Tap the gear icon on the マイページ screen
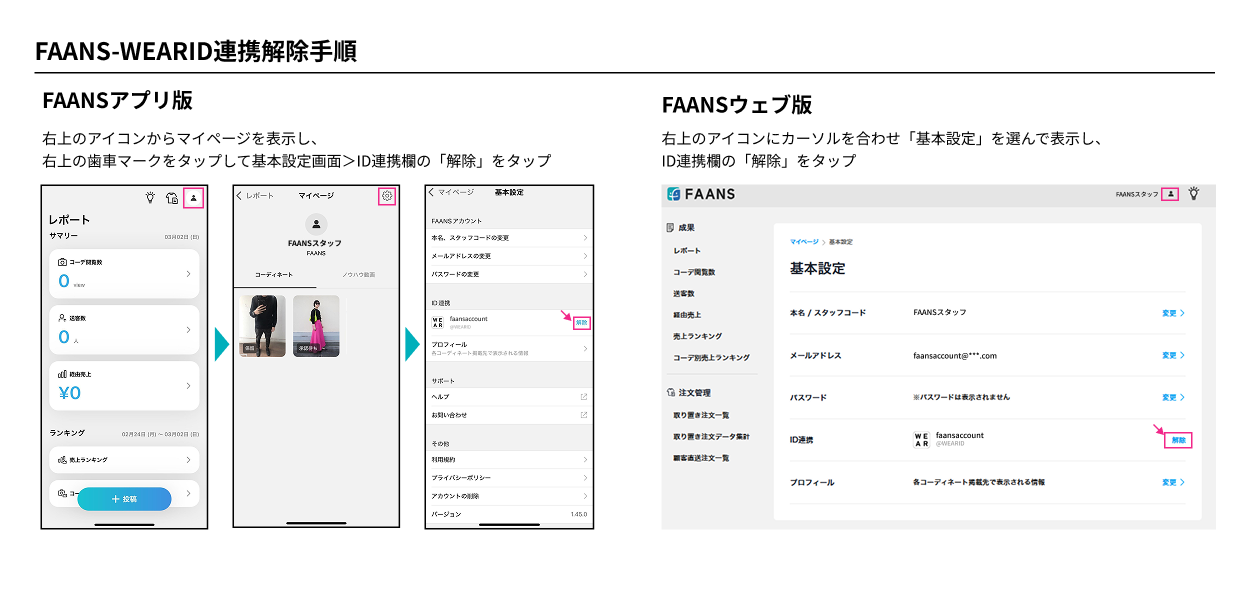The height and width of the screenshot is (602, 1251). coord(387,196)
